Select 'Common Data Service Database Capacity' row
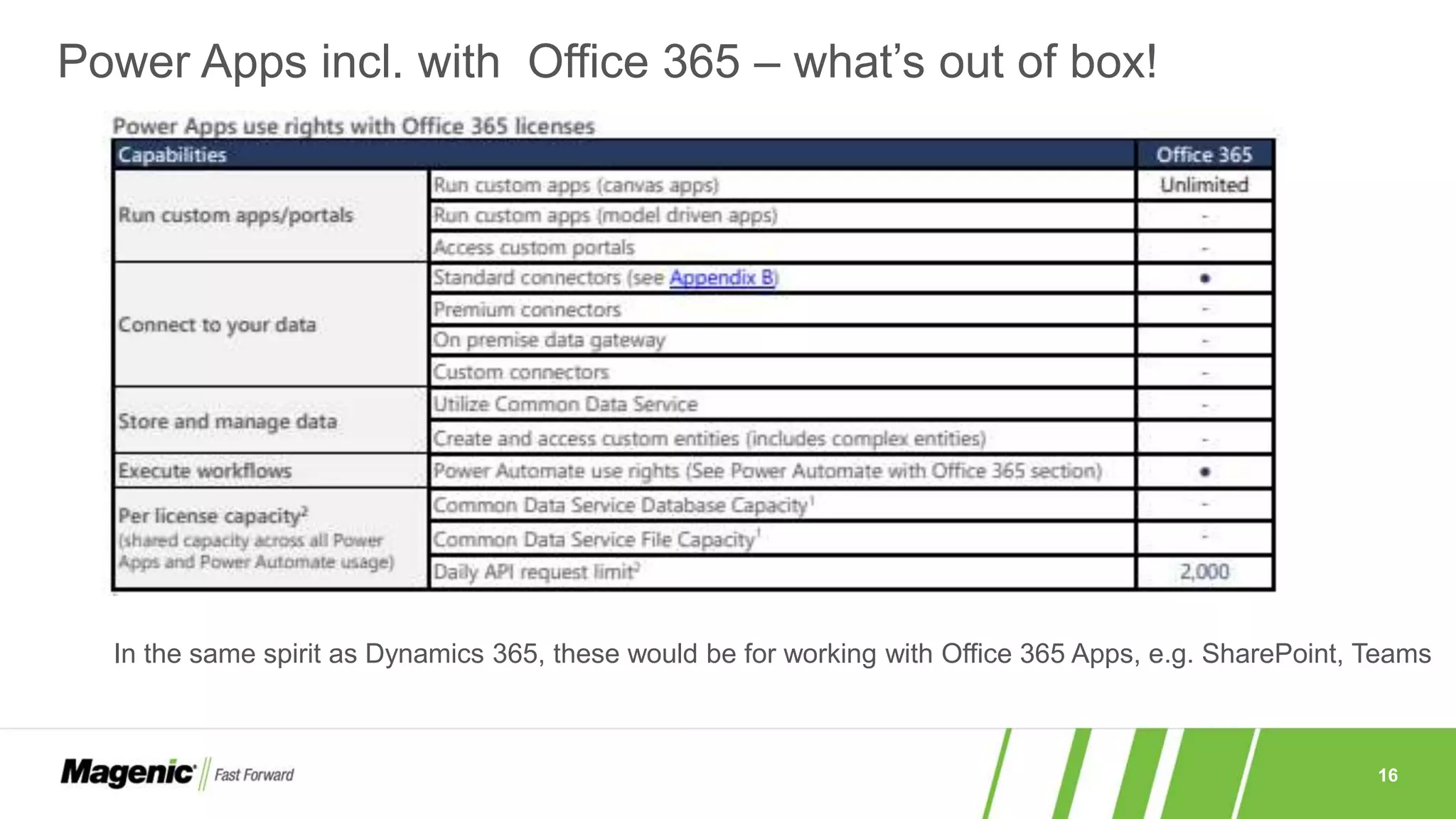The height and width of the screenshot is (819, 1456). [782, 505]
